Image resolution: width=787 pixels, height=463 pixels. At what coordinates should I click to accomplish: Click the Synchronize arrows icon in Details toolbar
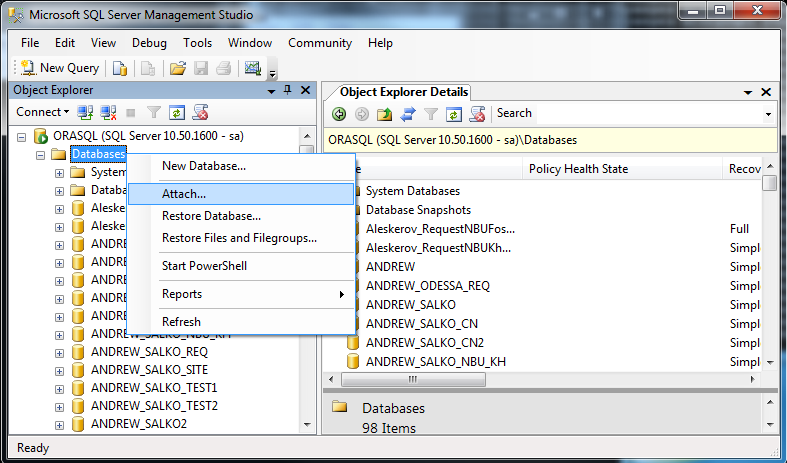pyautogui.click(x=408, y=113)
